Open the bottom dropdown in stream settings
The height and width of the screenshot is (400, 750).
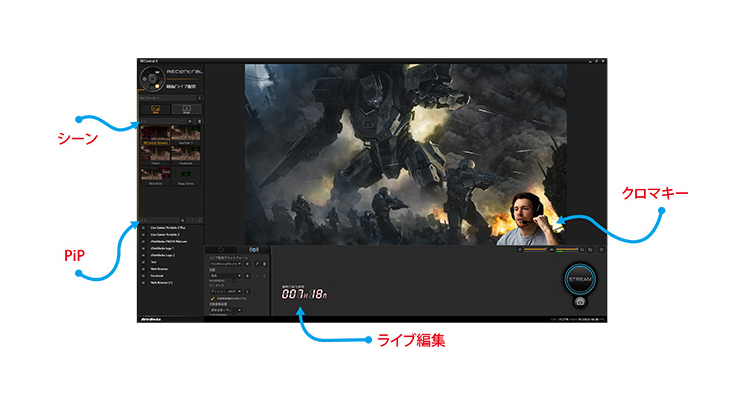point(225,310)
